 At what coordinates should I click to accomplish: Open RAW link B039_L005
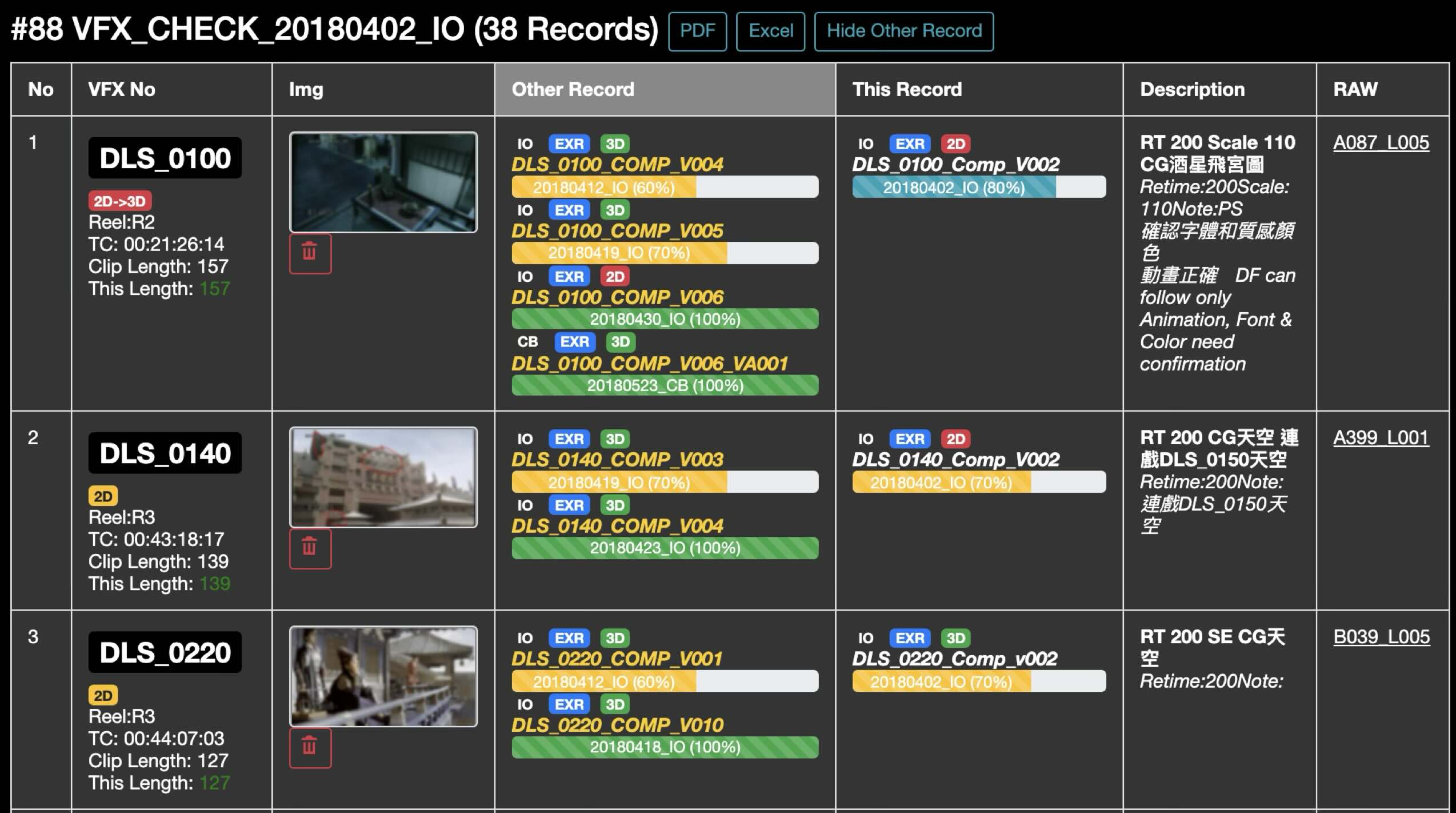tap(1381, 637)
